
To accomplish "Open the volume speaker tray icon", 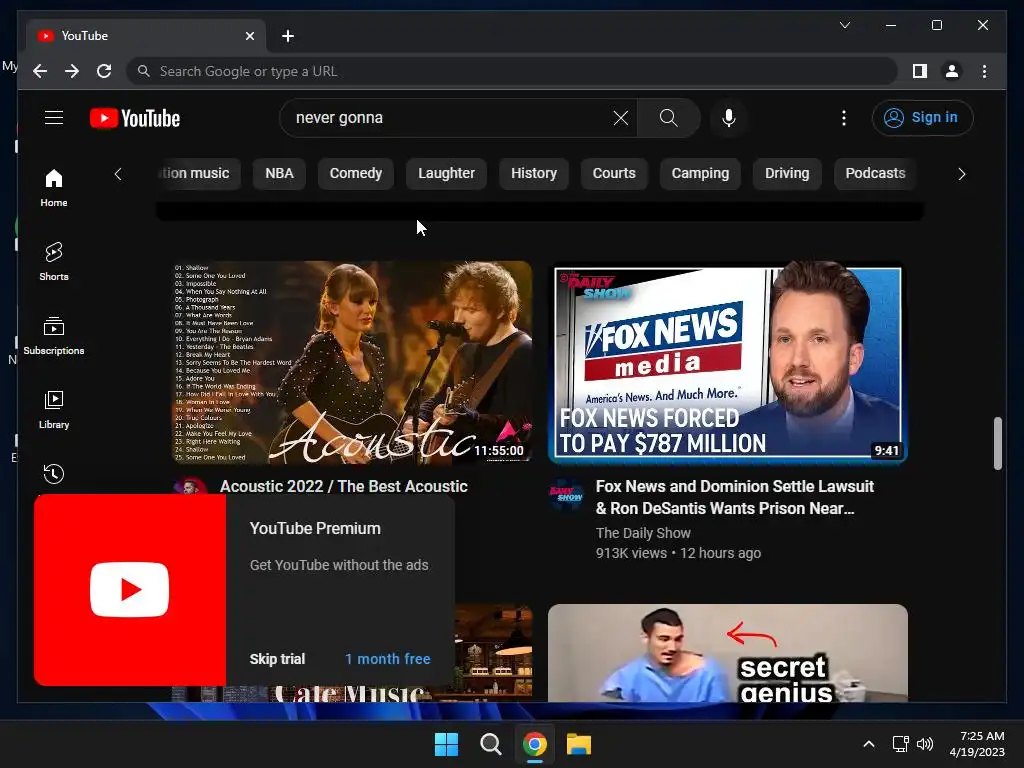I will point(925,744).
